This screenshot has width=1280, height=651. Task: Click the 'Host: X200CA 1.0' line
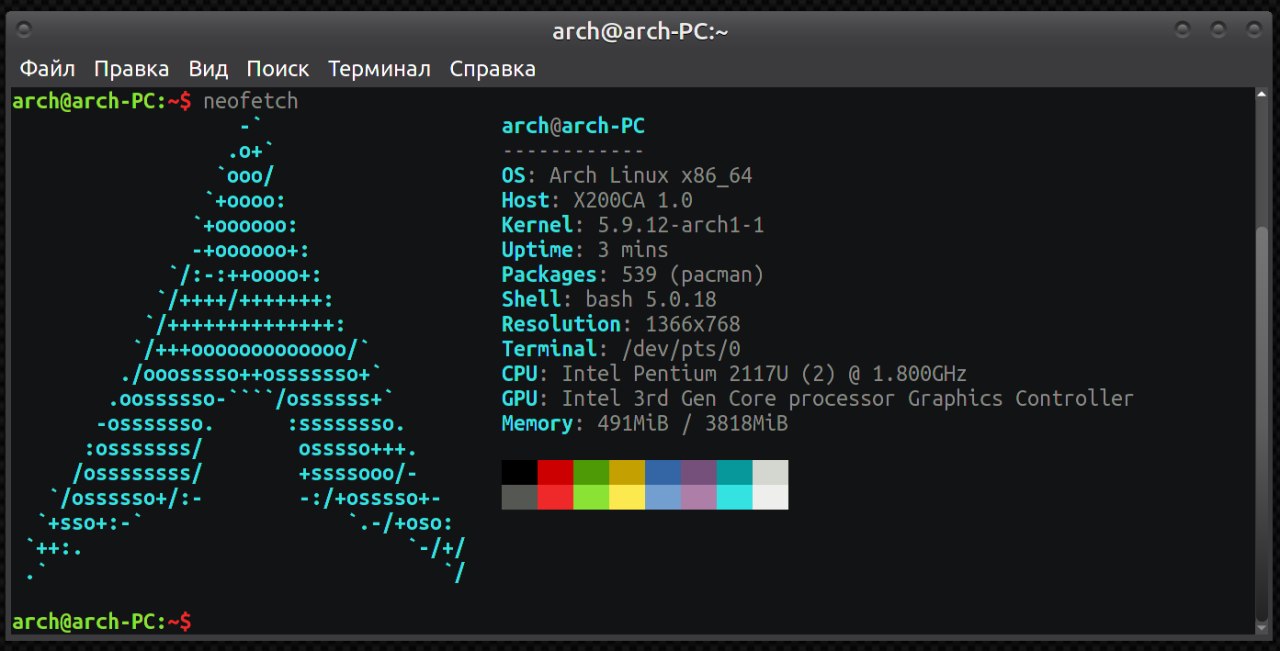[x=597, y=201]
